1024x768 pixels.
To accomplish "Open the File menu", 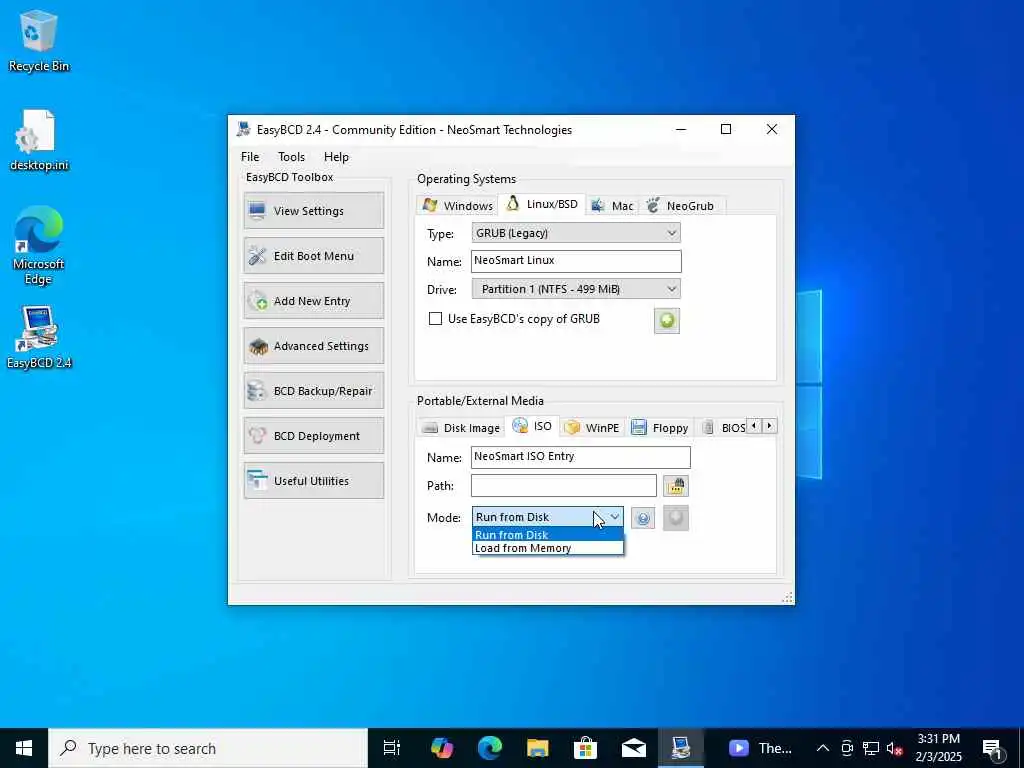I will click(249, 157).
